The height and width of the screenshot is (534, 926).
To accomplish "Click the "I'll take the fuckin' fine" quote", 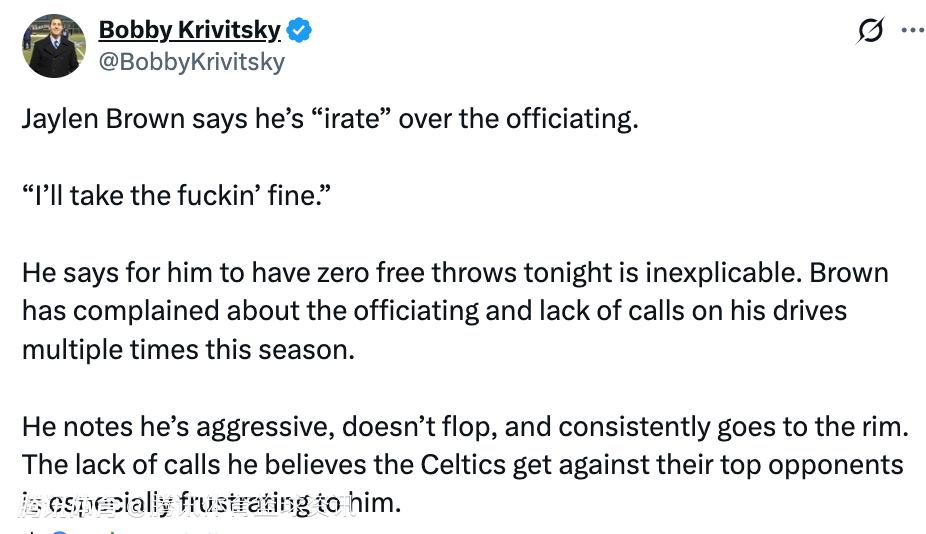I will tap(176, 196).
